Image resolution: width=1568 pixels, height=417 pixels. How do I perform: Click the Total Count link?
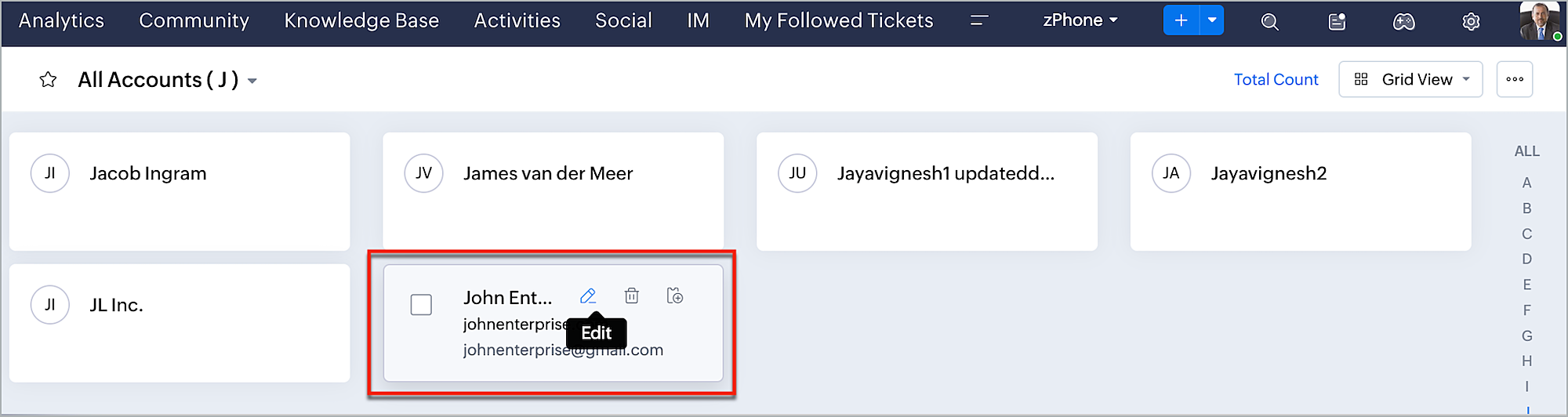point(1276,79)
